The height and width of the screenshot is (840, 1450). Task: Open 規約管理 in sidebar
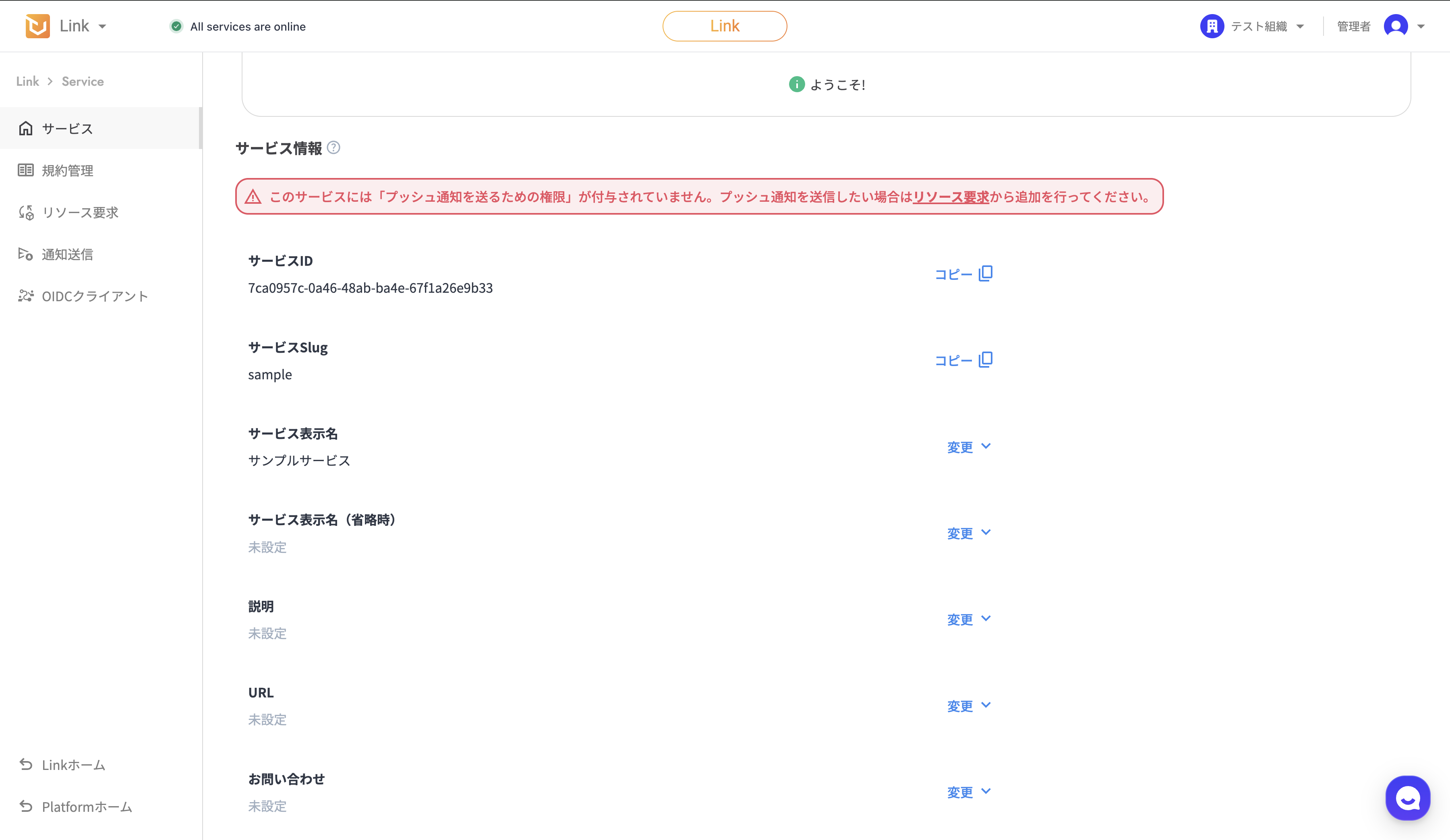pyautogui.click(x=67, y=170)
